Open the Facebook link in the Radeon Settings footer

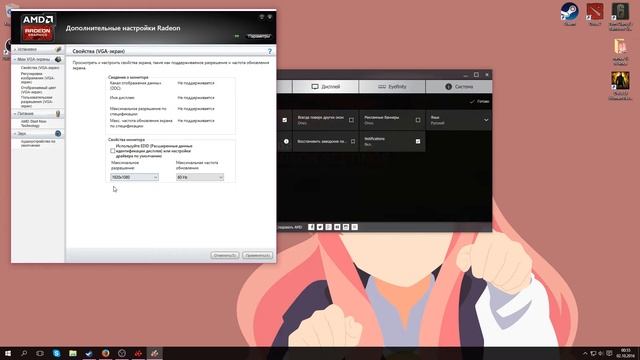click(x=311, y=227)
